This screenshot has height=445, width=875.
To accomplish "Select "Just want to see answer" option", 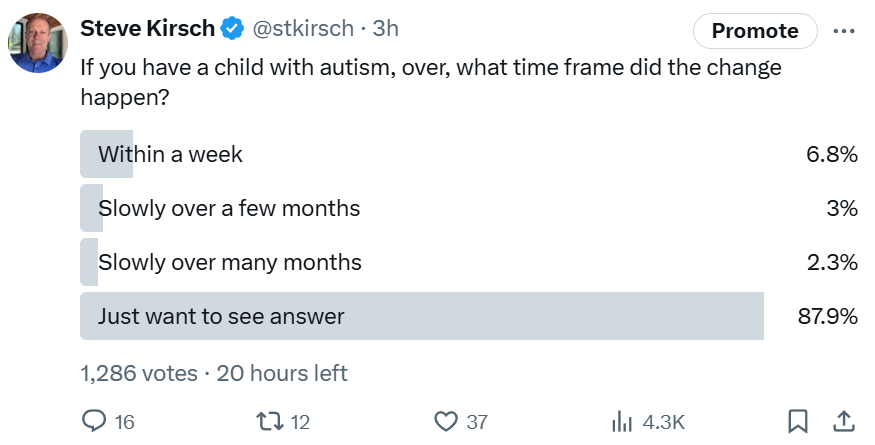I will [x=221, y=316].
